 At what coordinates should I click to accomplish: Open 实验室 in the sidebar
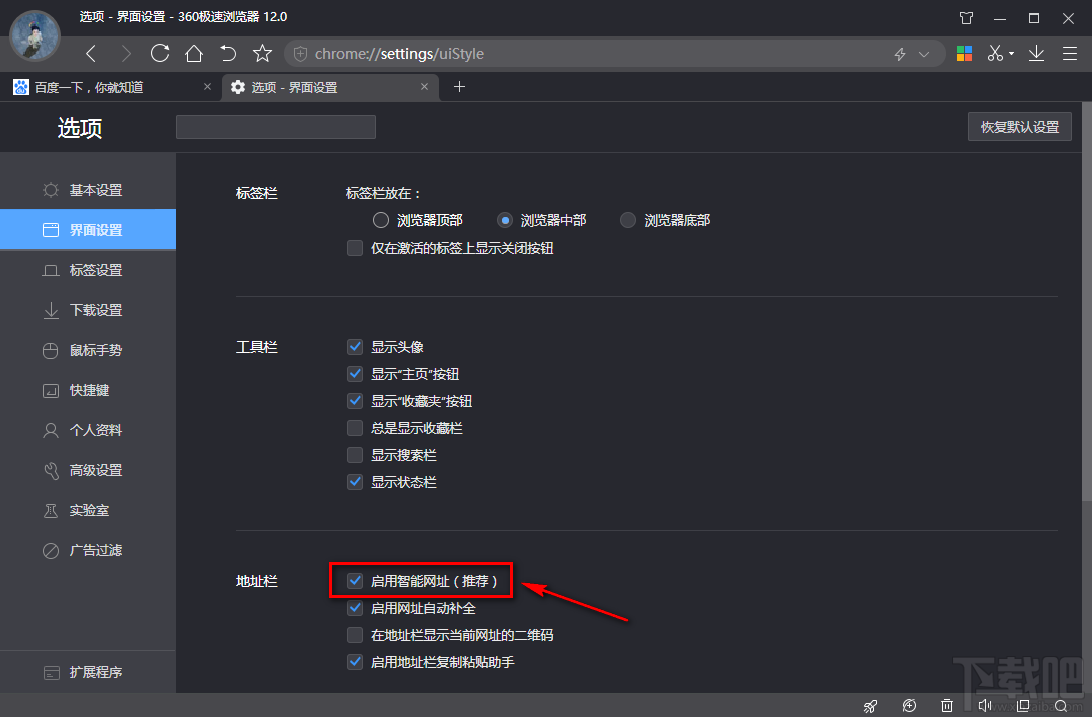click(x=88, y=510)
